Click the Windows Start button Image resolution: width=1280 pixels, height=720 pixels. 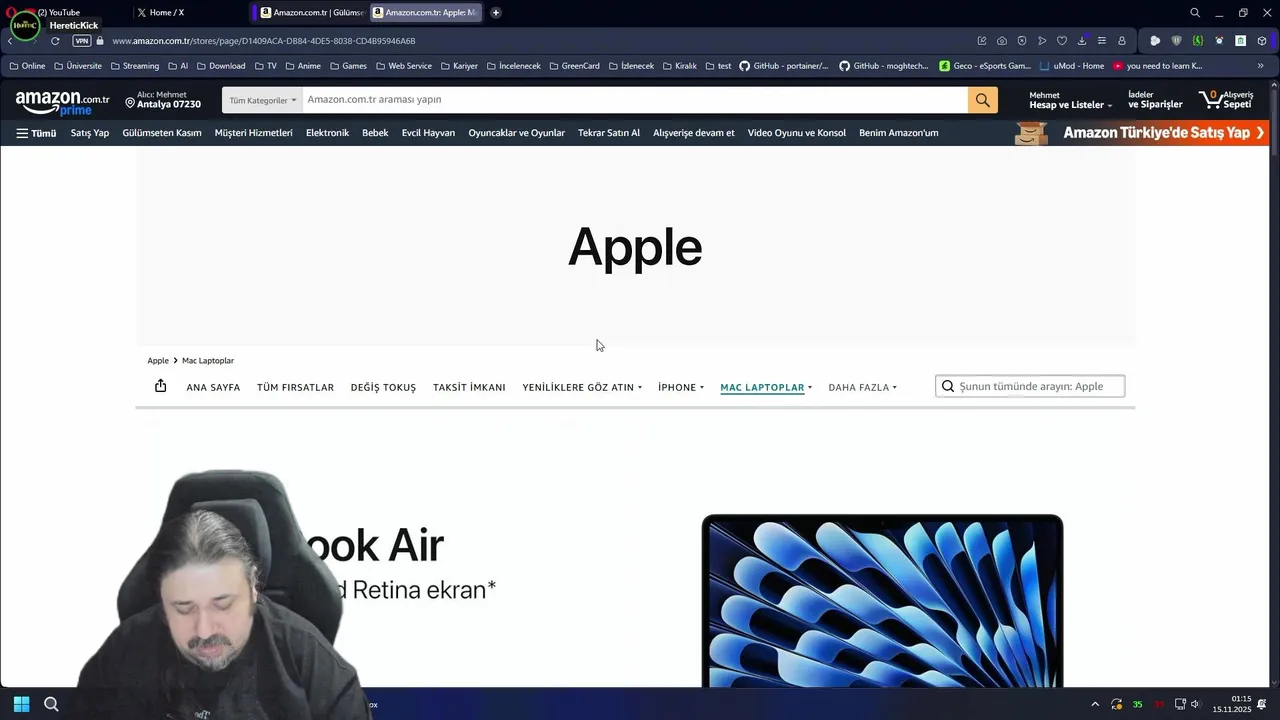coord(21,704)
